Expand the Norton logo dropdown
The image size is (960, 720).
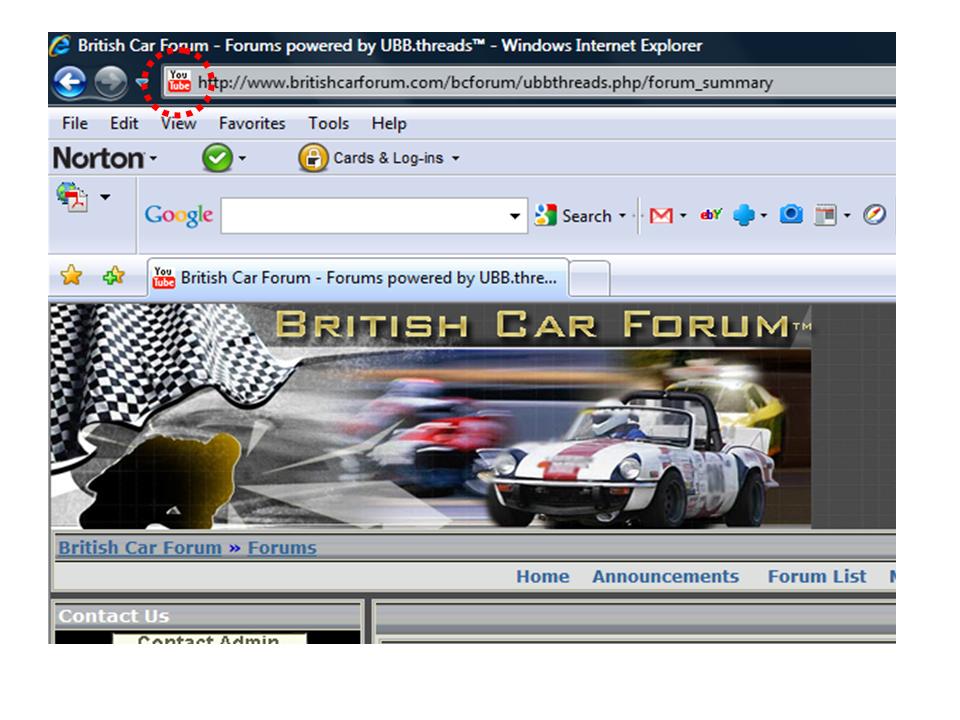[153, 159]
